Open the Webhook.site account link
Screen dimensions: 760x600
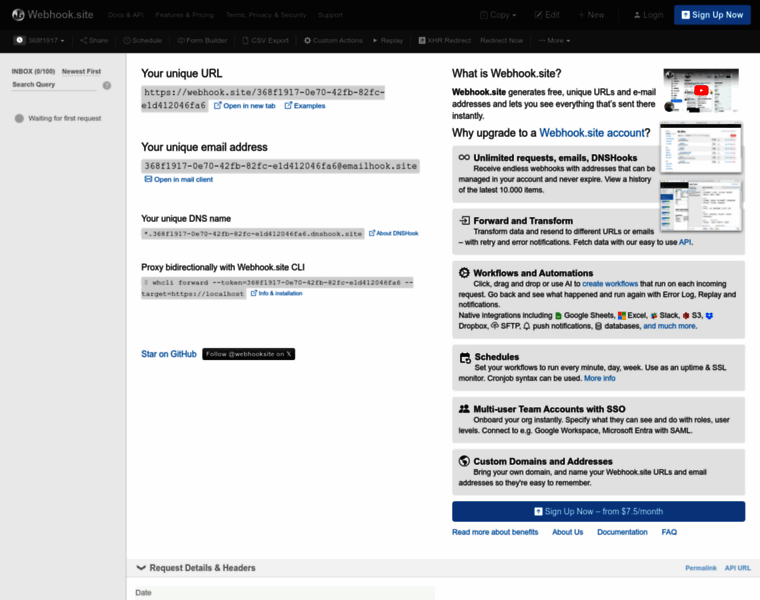(592, 133)
